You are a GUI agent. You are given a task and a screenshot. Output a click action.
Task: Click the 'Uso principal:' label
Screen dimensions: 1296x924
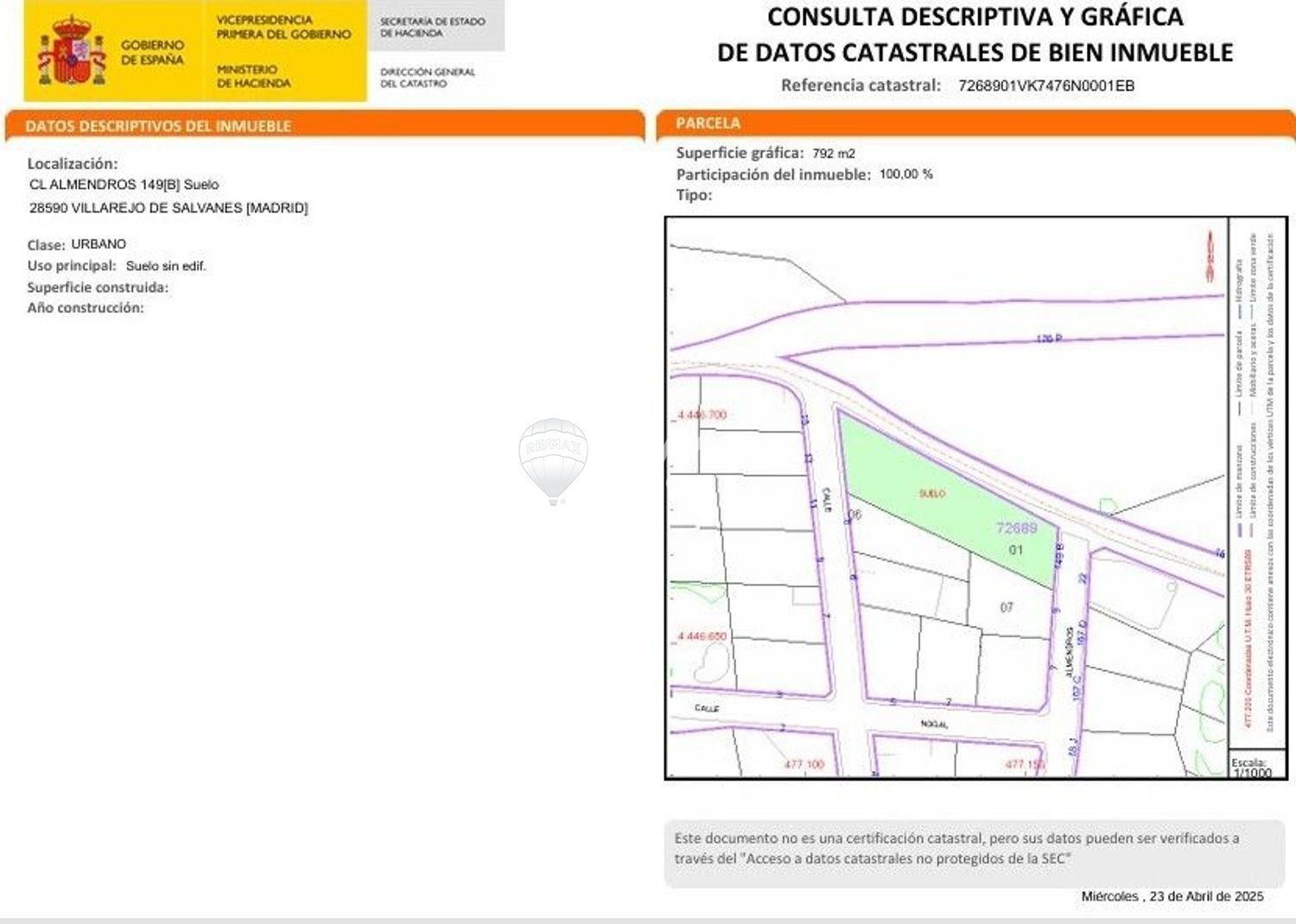tap(71, 266)
